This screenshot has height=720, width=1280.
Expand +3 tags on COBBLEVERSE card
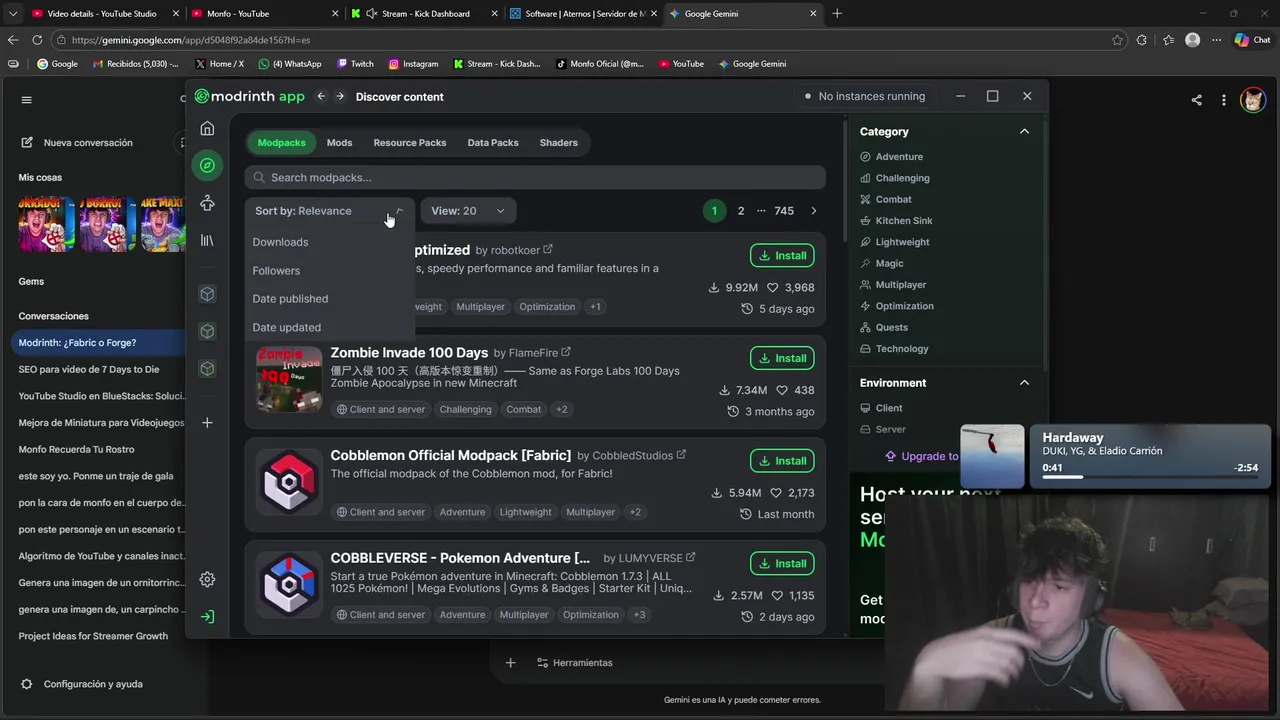coord(639,615)
